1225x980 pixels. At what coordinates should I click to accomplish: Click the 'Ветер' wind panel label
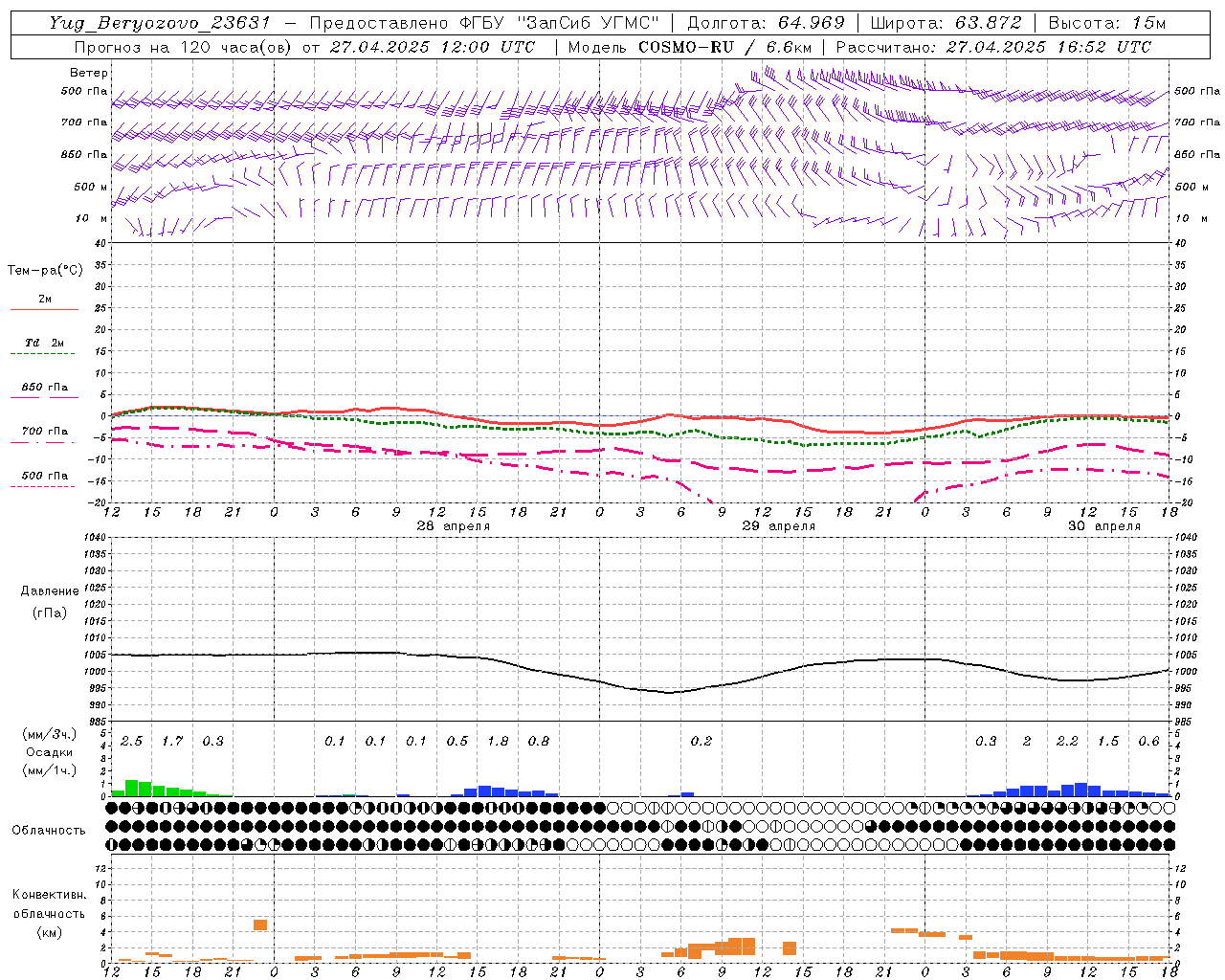[x=89, y=73]
